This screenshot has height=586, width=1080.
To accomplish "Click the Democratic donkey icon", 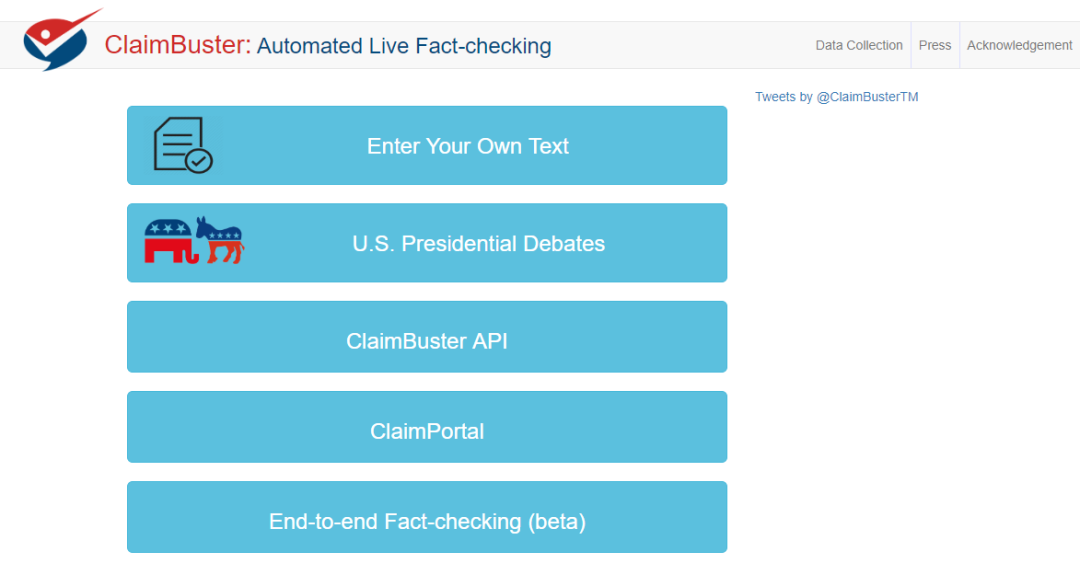I will pos(220,240).
